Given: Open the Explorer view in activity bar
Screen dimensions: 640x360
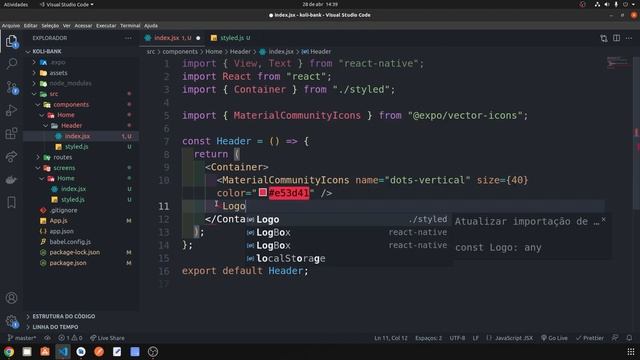Looking at the screenshot, I should tap(11, 41).
